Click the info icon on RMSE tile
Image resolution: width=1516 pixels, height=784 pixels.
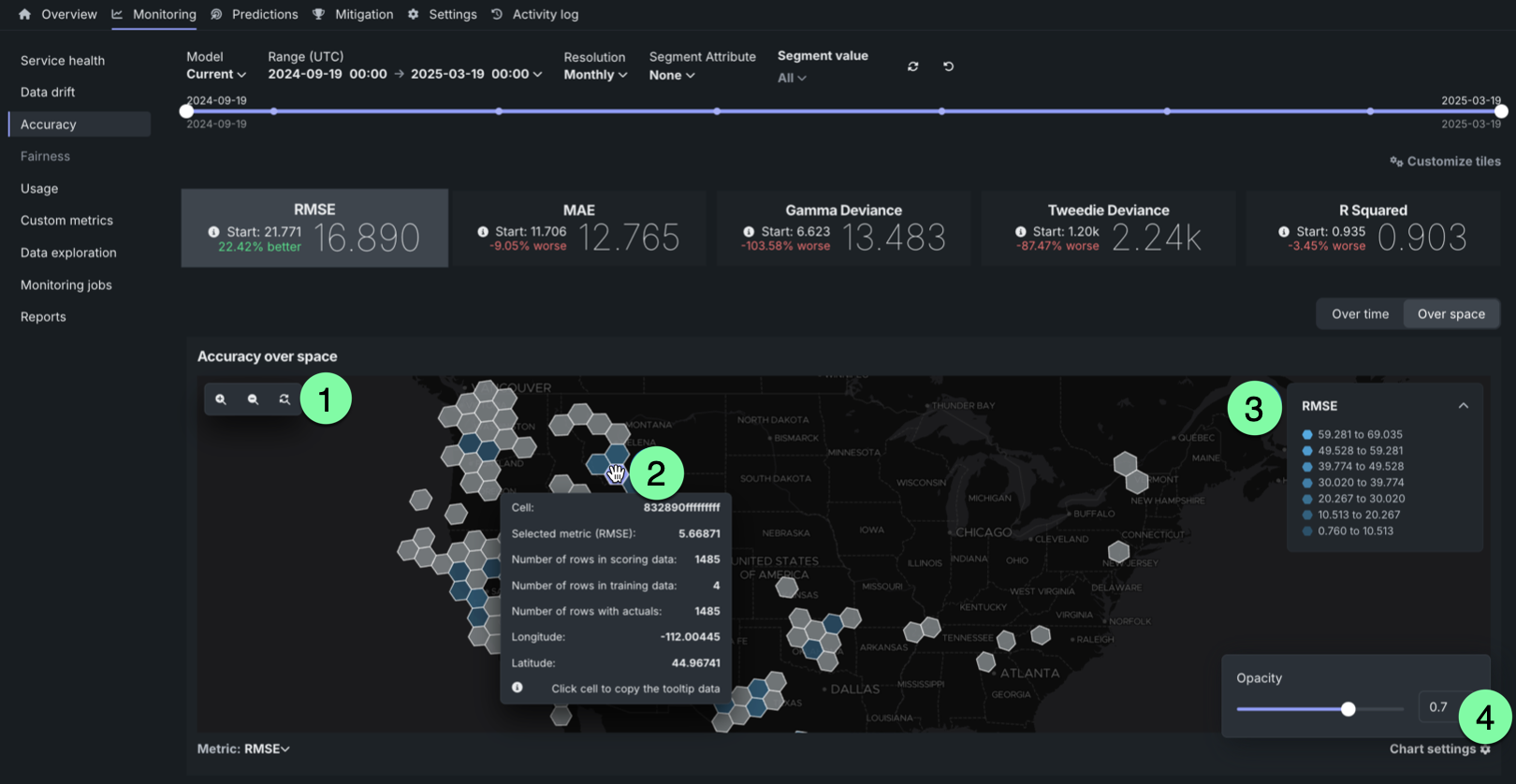213,232
